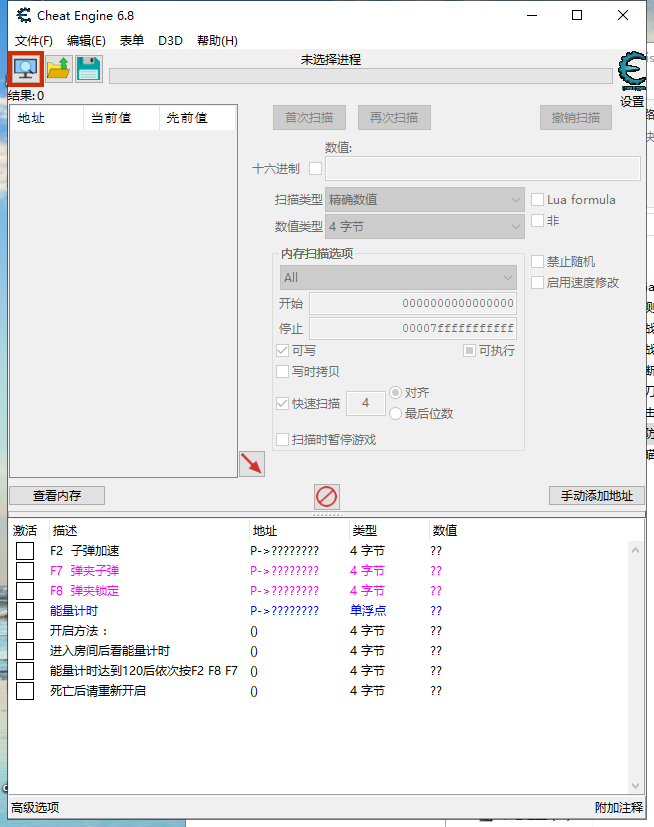
Task: Open the 表单 menu
Action: click(131, 41)
